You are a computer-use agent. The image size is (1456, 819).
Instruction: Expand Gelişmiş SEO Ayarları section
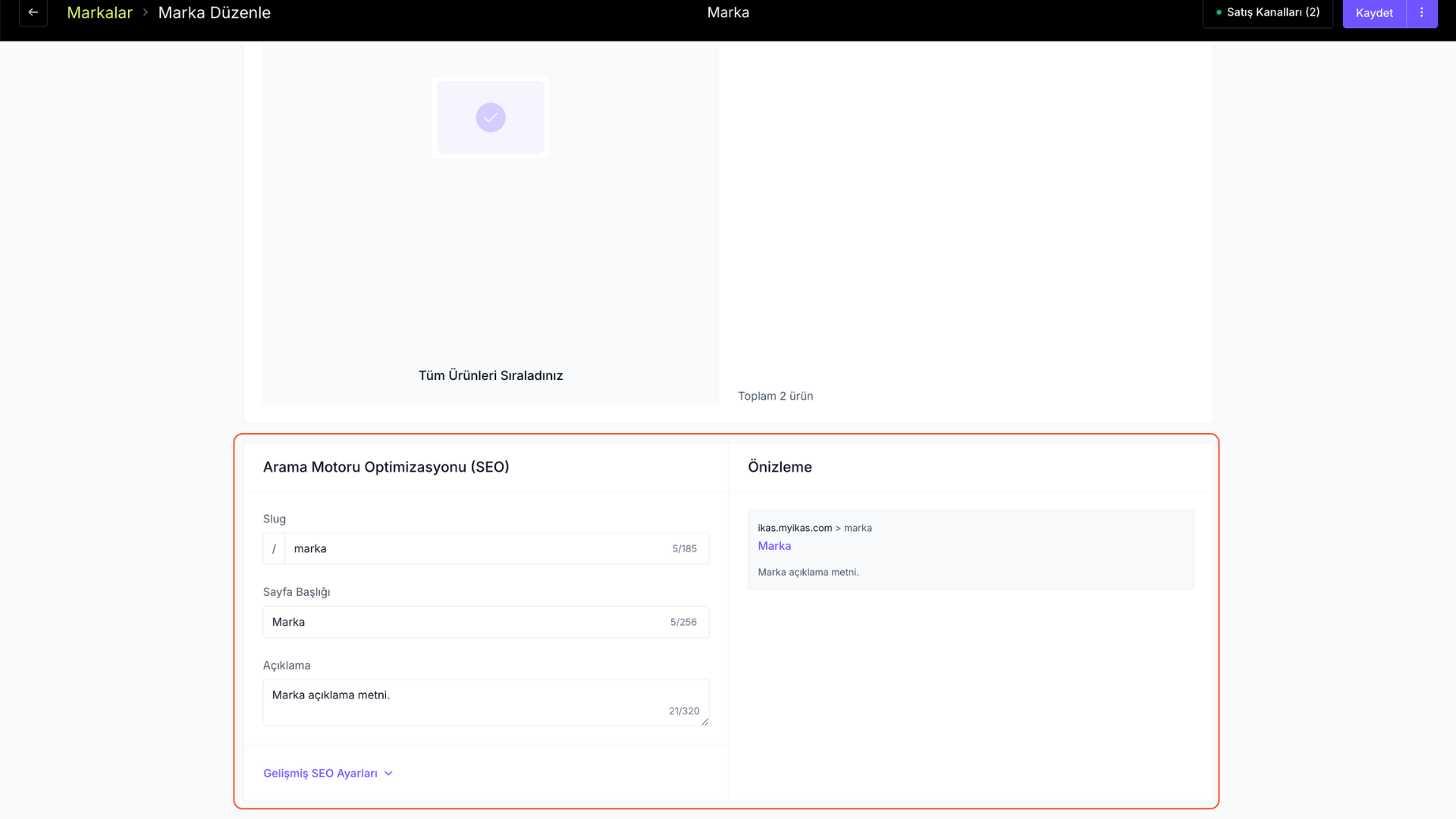(328, 773)
